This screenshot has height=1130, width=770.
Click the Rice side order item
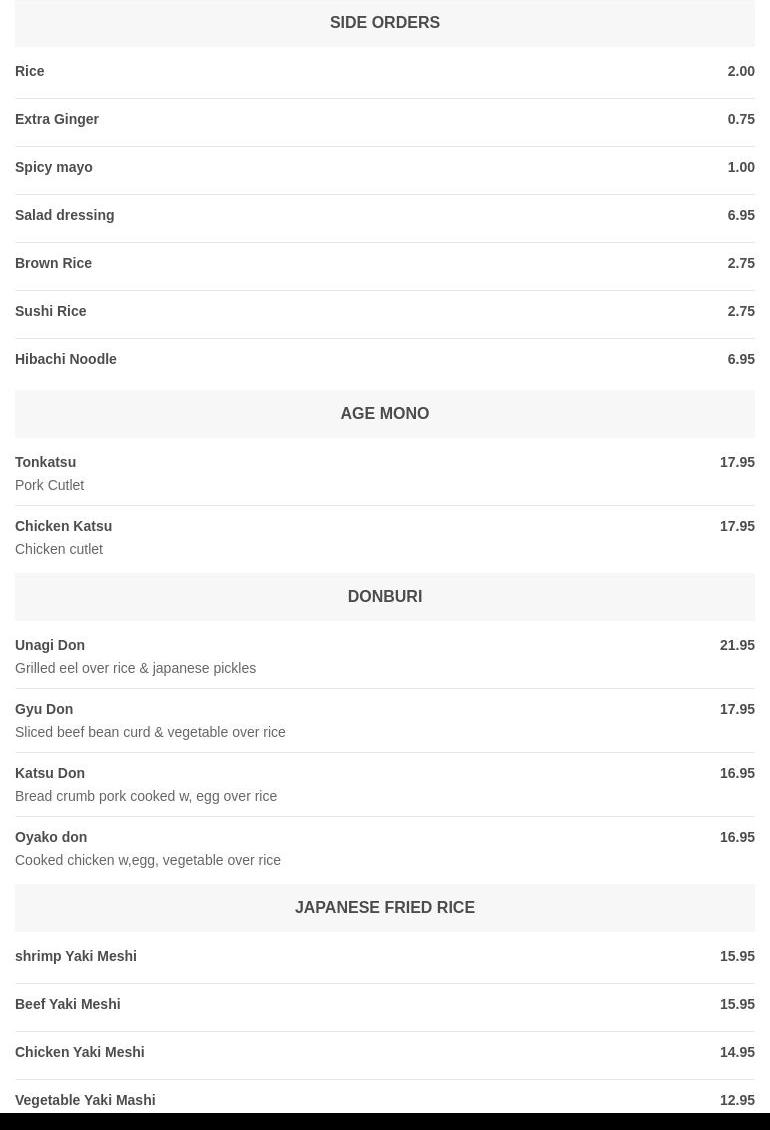[30, 71]
